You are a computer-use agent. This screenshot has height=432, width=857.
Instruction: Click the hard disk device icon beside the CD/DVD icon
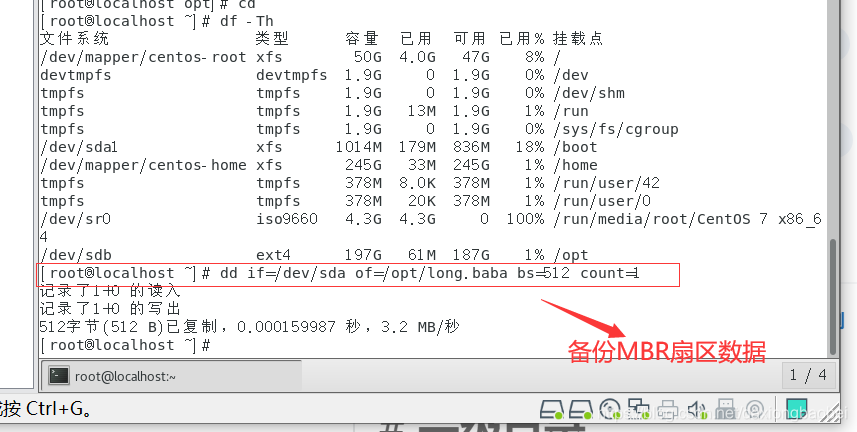[580, 410]
